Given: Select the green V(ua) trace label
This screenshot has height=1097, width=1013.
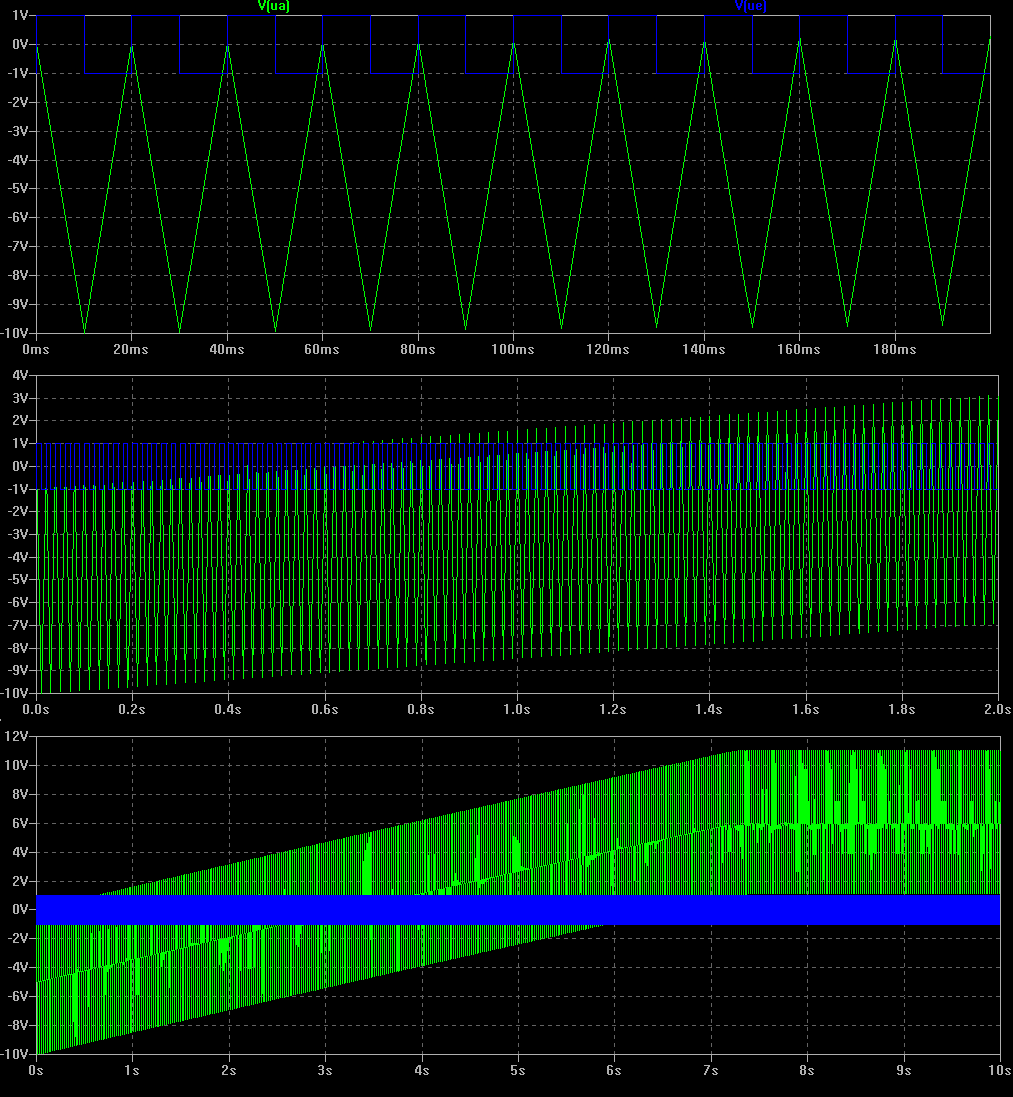Looking at the screenshot, I should coord(274,6).
